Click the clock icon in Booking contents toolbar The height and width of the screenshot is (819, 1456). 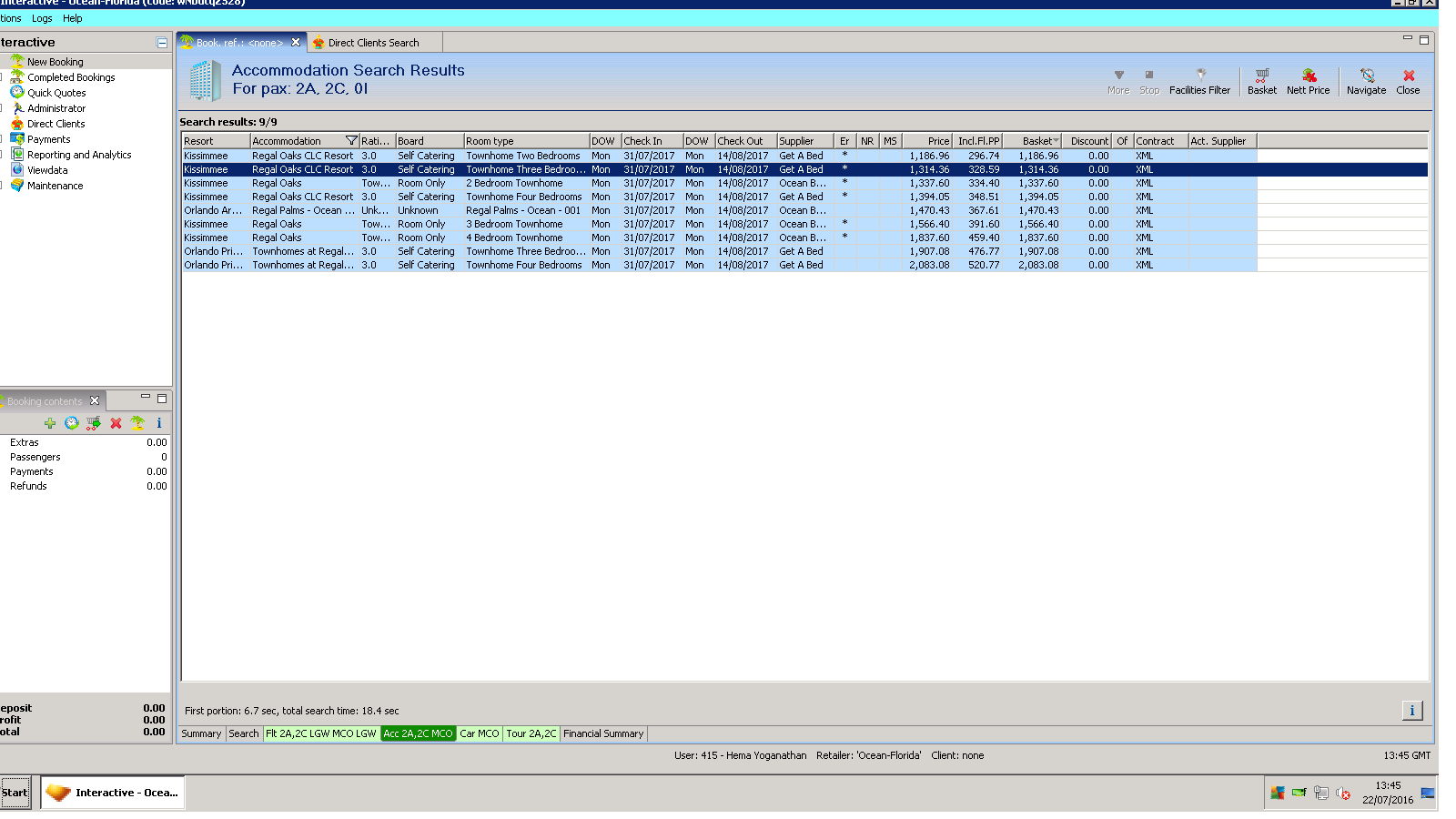(x=72, y=423)
